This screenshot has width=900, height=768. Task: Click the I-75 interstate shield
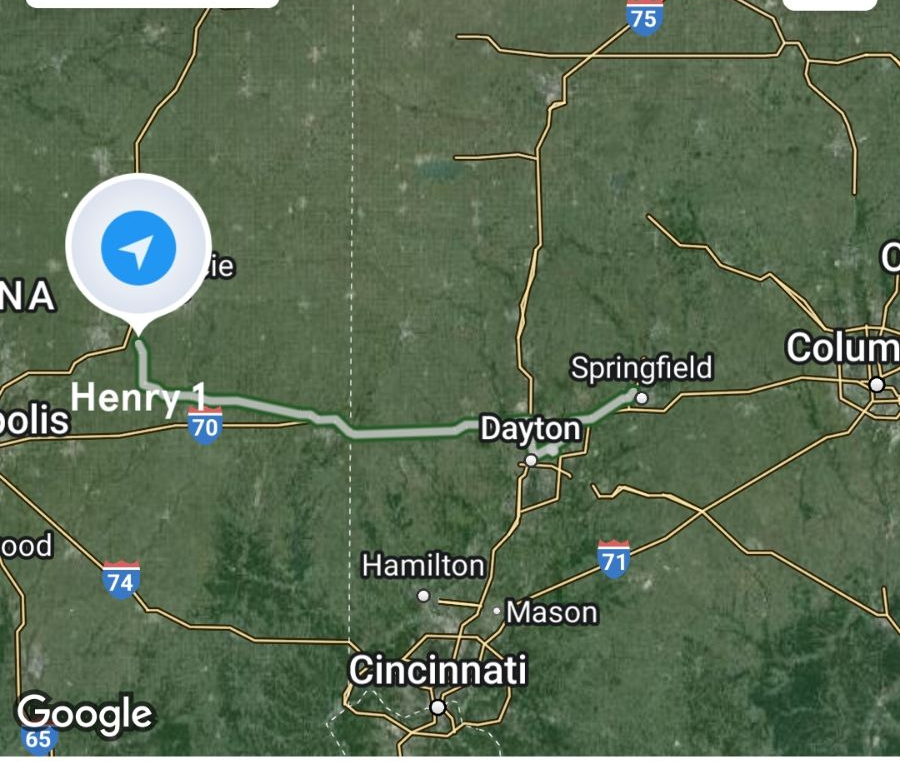(x=644, y=18)
